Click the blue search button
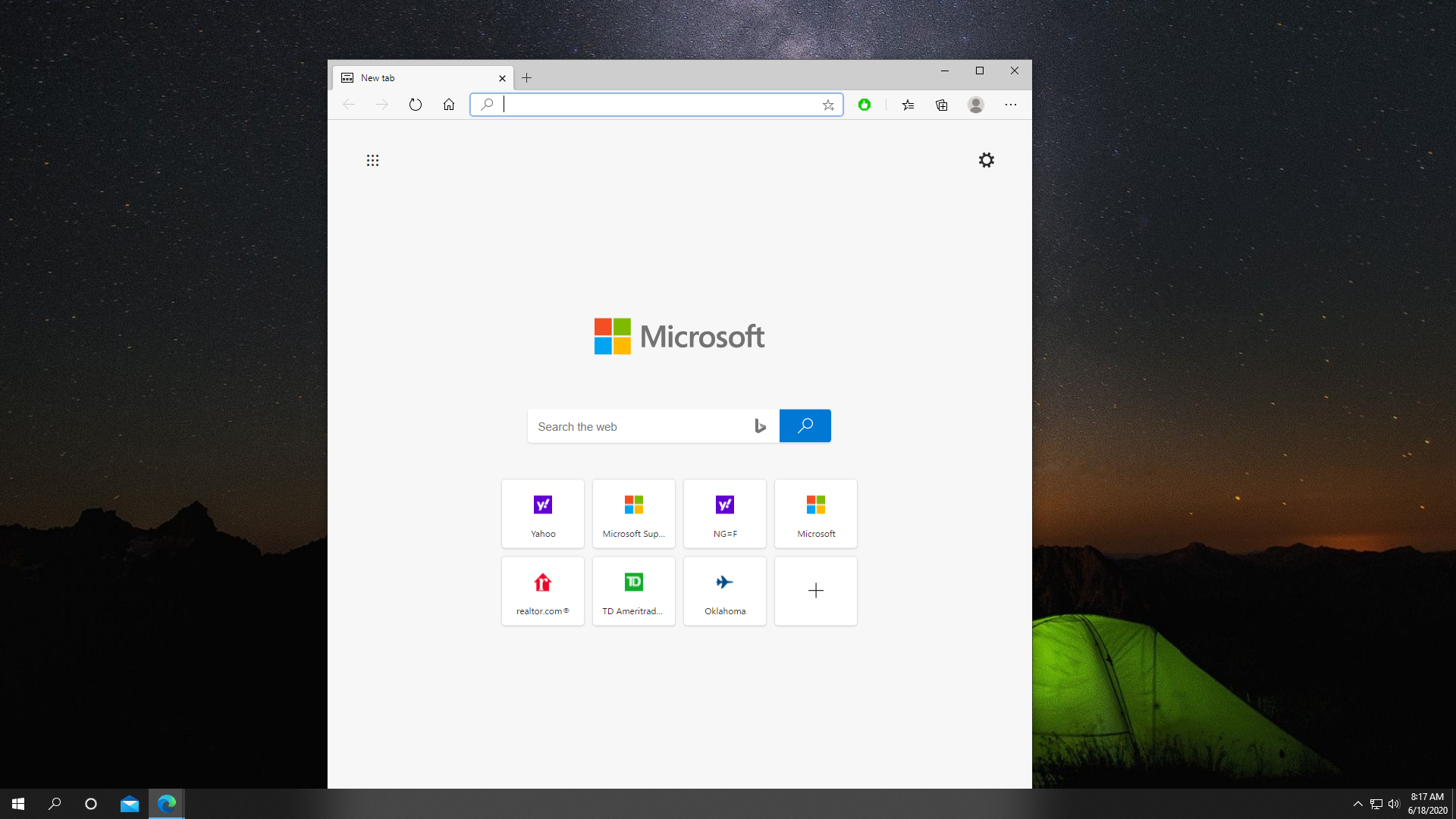Viewport: 1456px width, 819px height. 805,425
